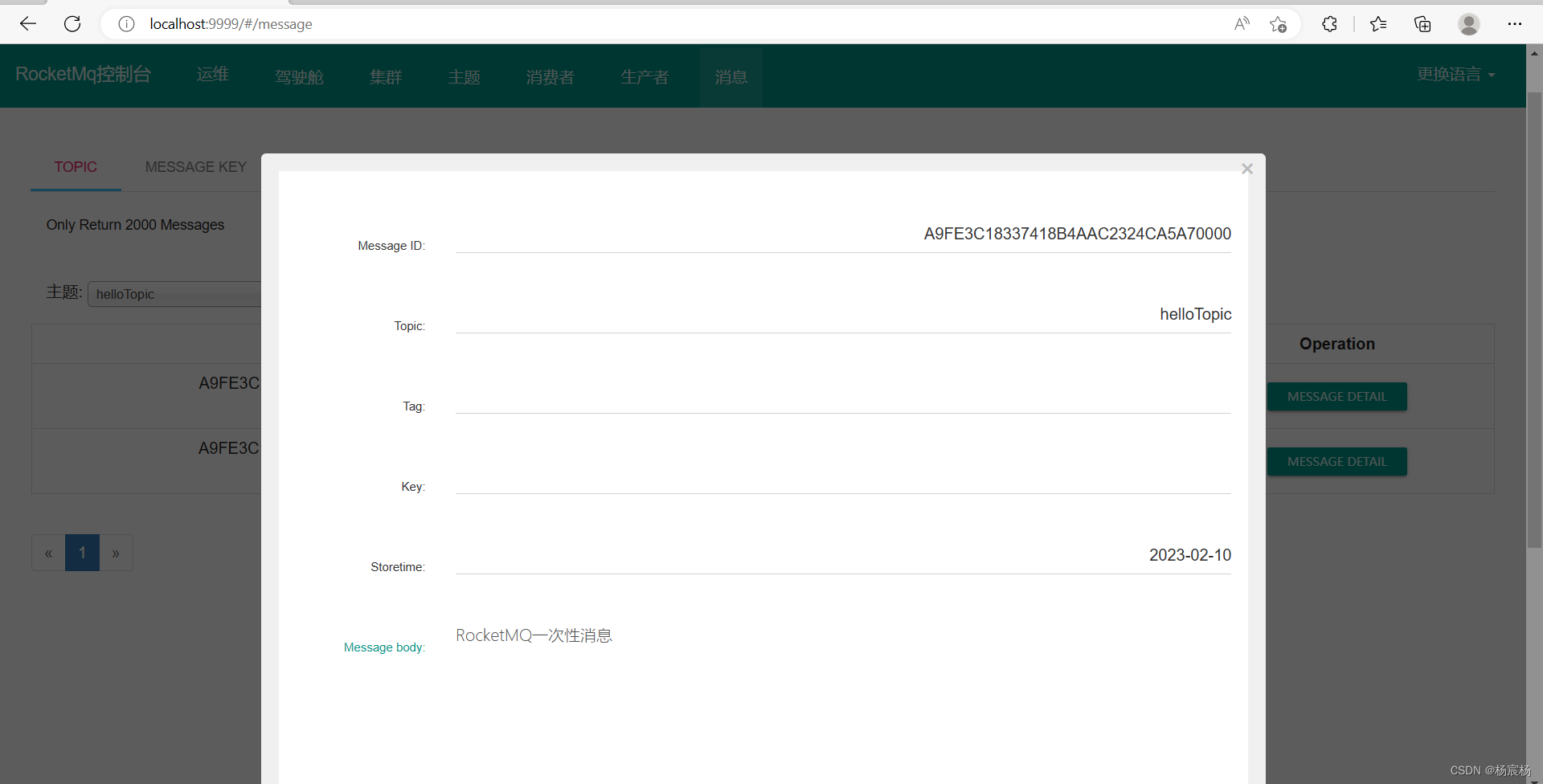The height and width of the screenshot is (784, 1543).
Task: Open the Read Aloud icon
Action: click(1242, 24)
